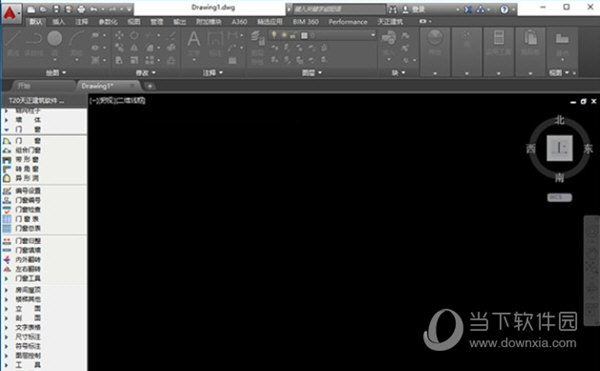Select the Rotate tool in the Modify panel

click(134, 35)
